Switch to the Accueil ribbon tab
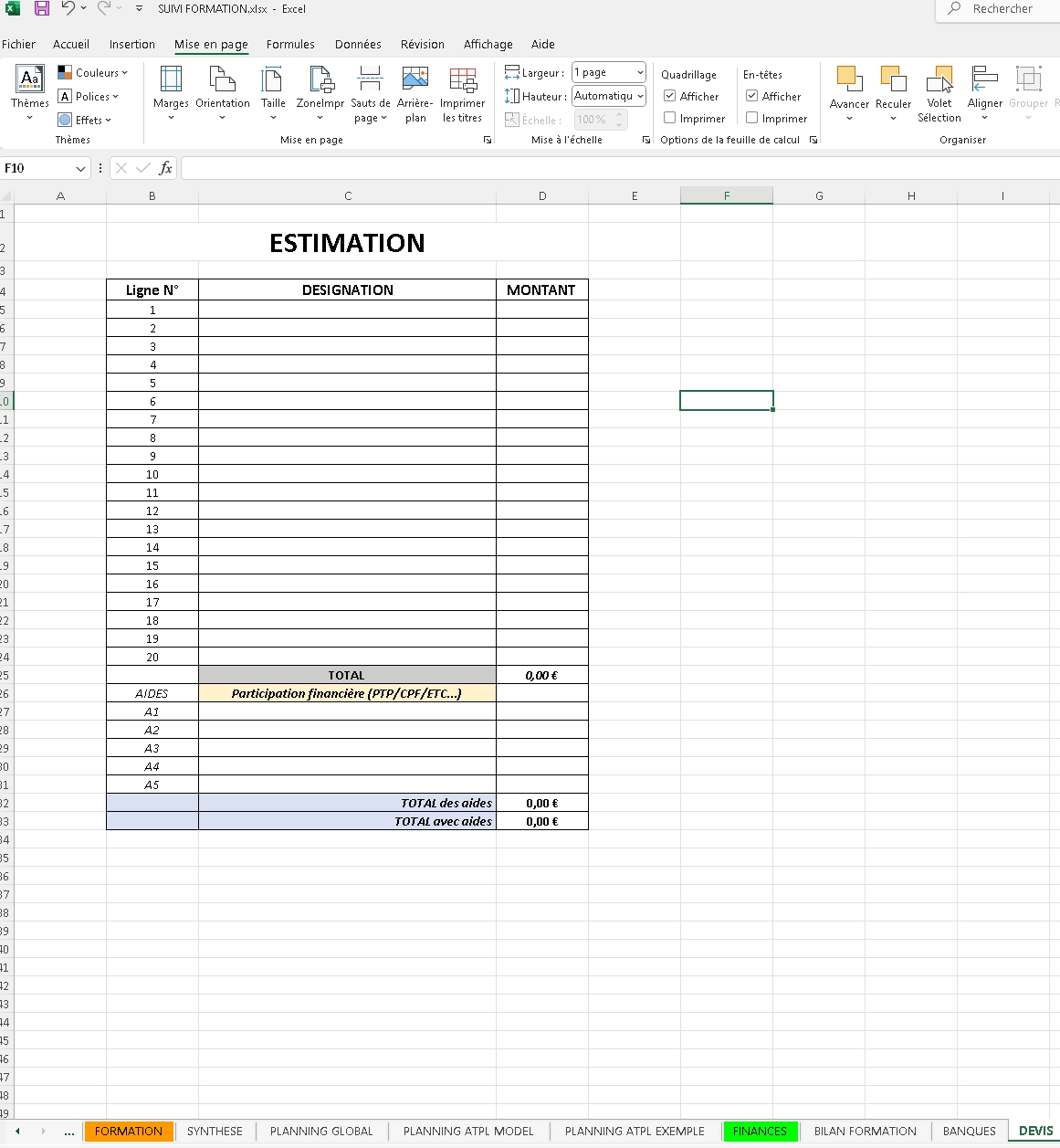The image size is (1060, 1148). (71, 44)
